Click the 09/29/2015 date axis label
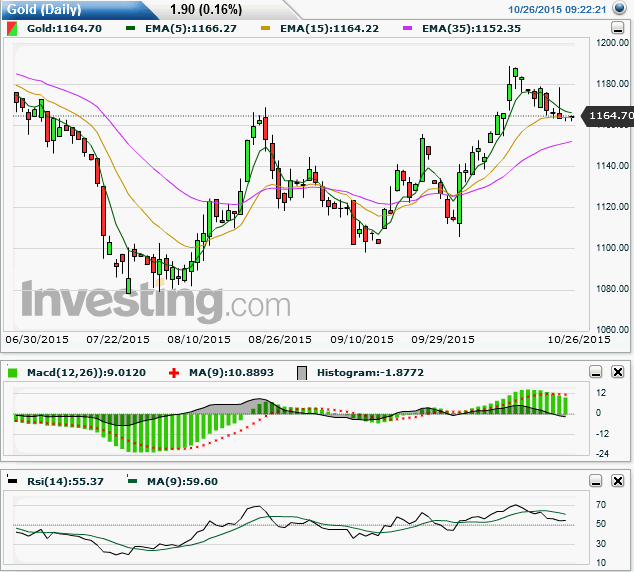634x572 pixels. [x=443, y=340]
